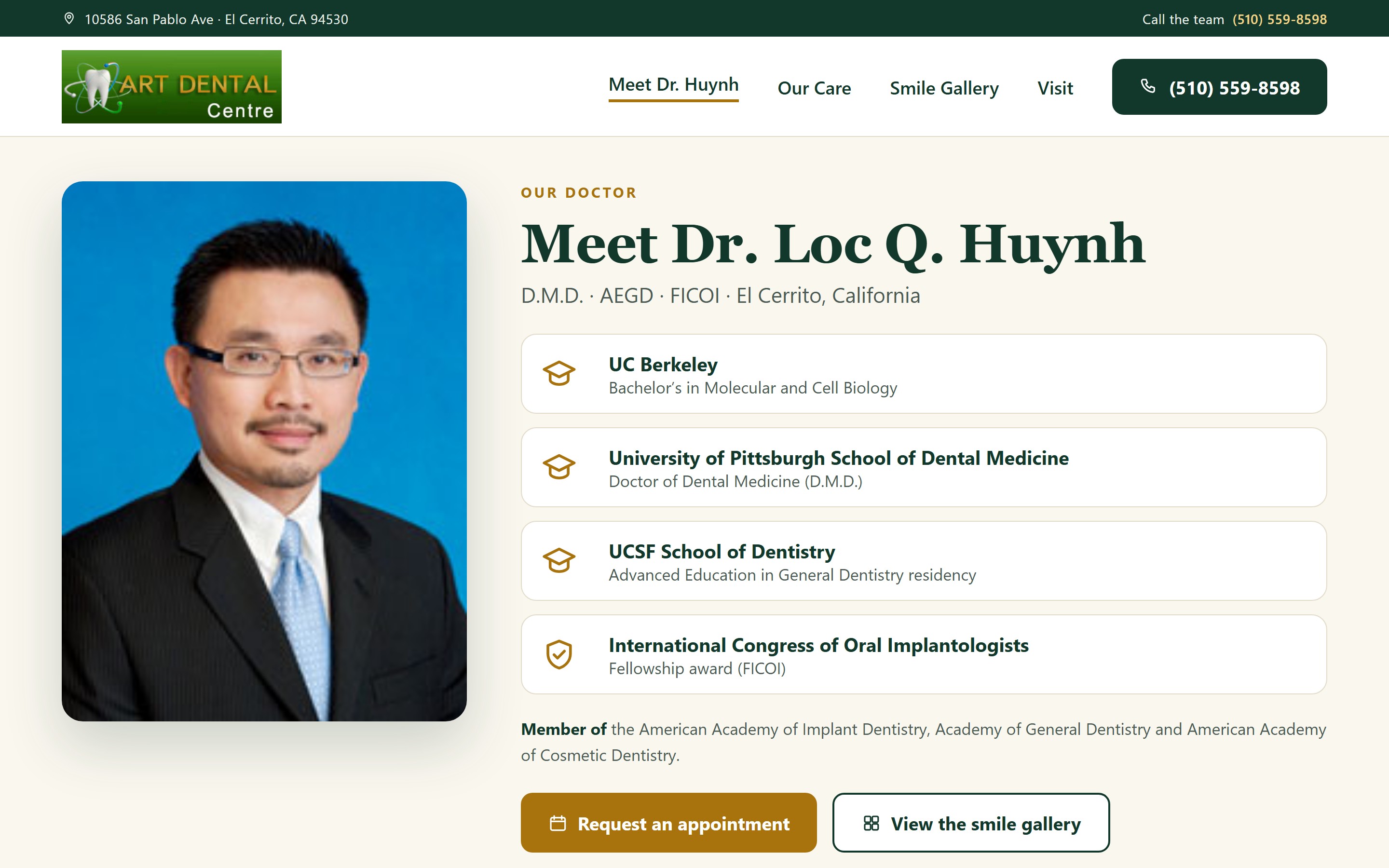This screenshot has height=868, width=1389.
Task: Click Request an appointment button
Action: click(x=668, y=823)
